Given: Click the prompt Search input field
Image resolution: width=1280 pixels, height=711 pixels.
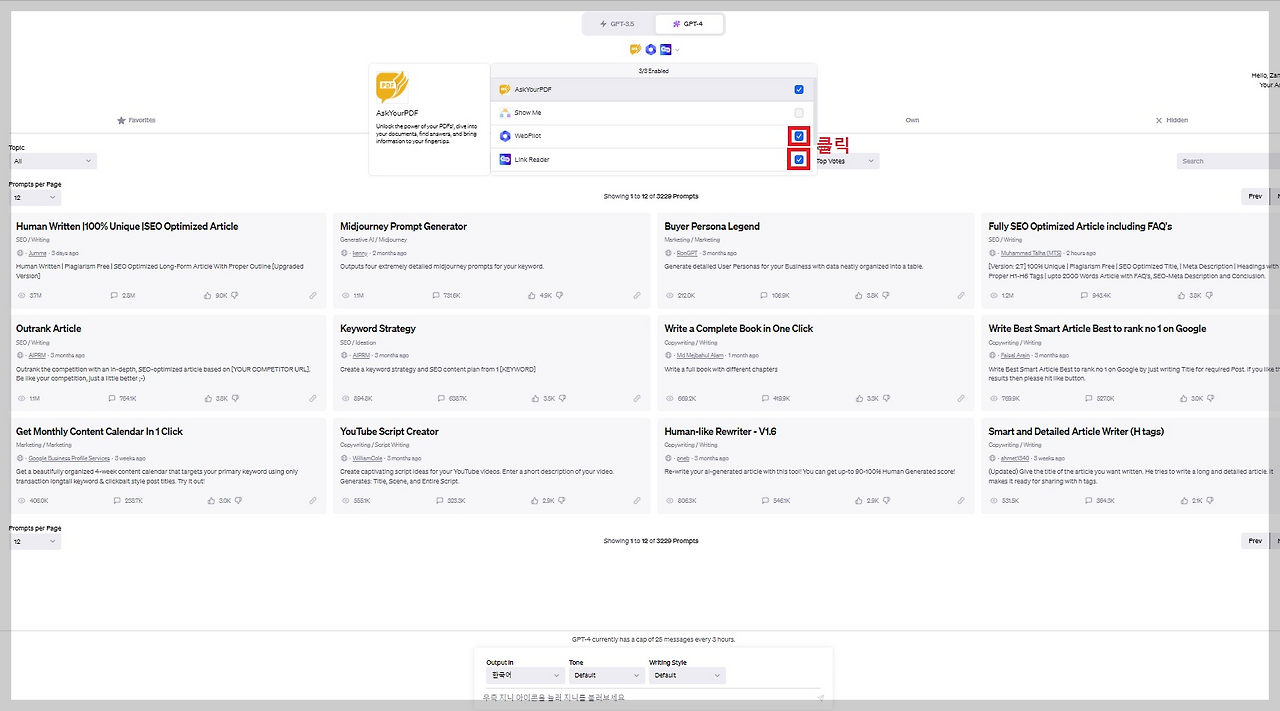Looking at the screenshot, I should click(x=1228, y=161).
